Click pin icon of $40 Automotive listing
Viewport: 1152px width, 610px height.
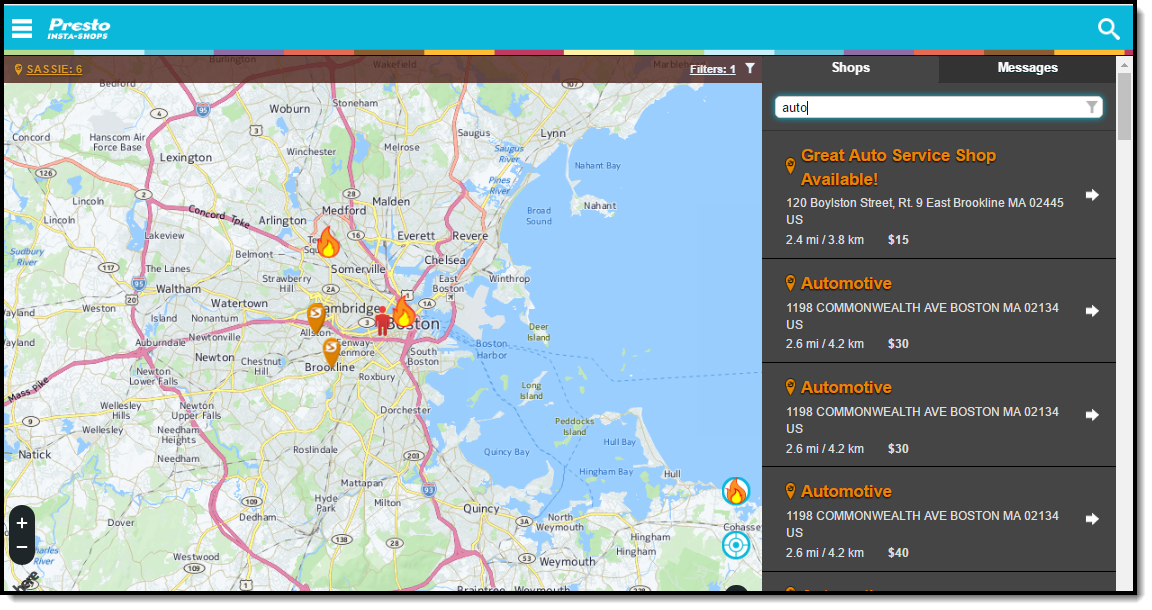click(x=791, y=490)
